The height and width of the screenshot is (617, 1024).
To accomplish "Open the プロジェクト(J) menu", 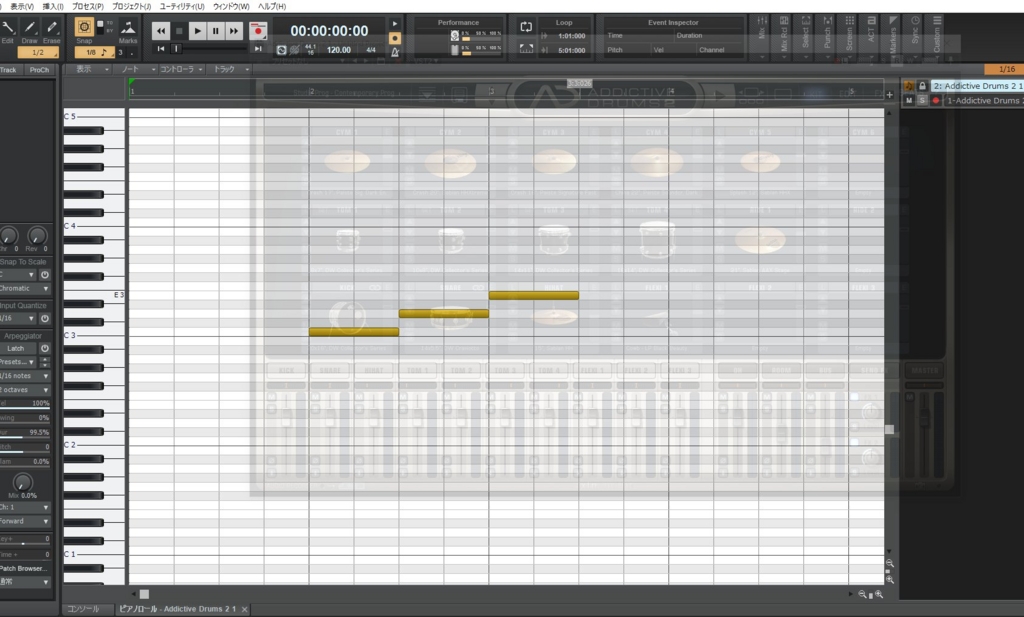I will (131, 6).
